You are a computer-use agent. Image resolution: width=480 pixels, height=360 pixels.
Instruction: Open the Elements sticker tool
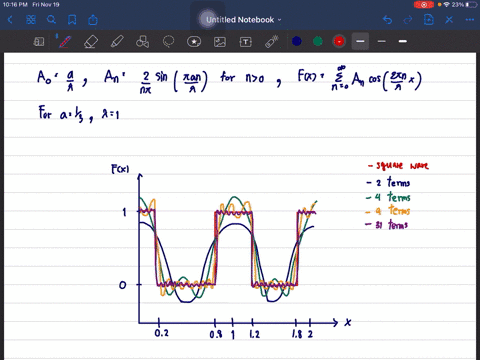194,42
